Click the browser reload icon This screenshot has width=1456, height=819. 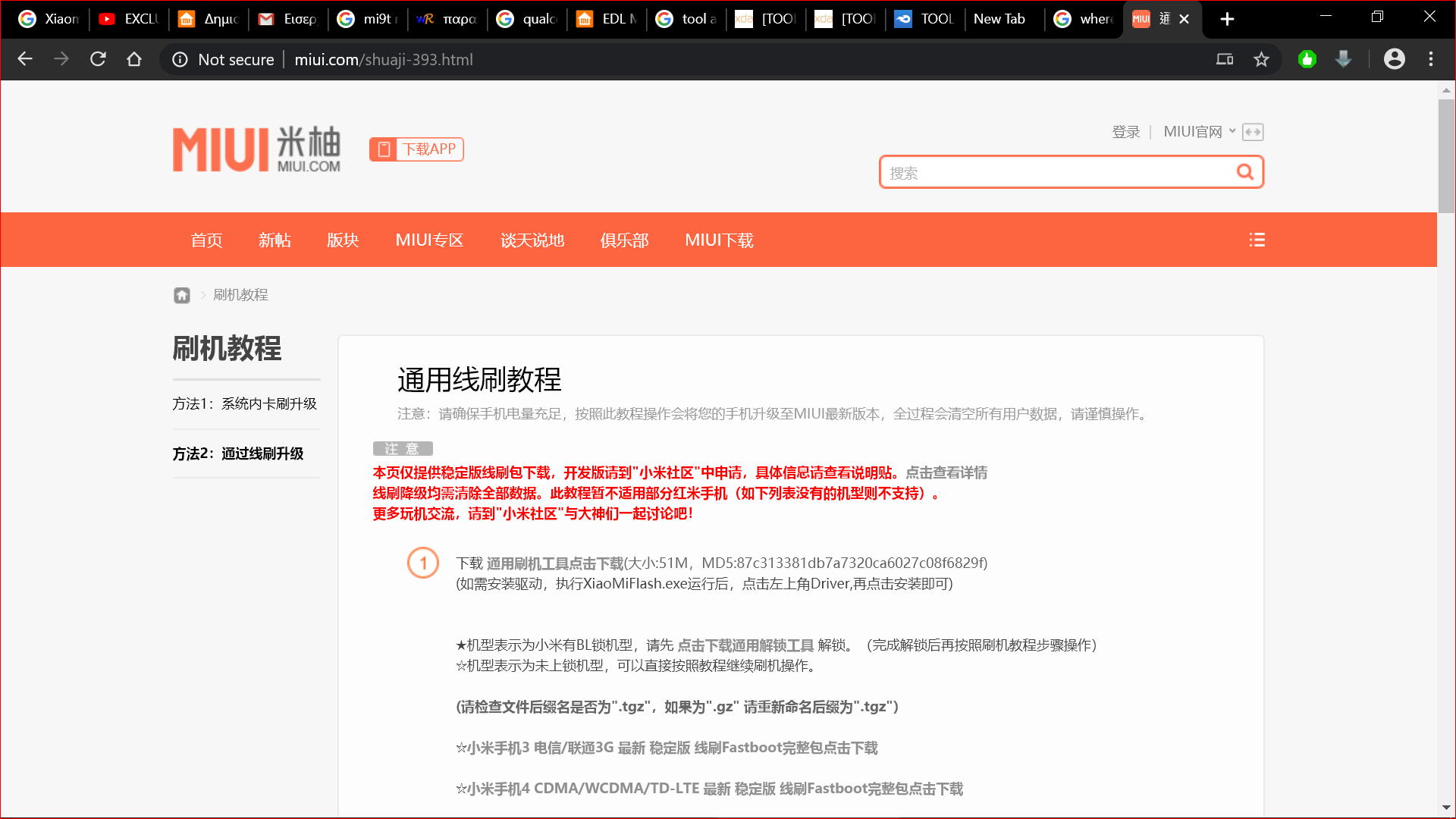pyautogui.click(x=98, y=59)
